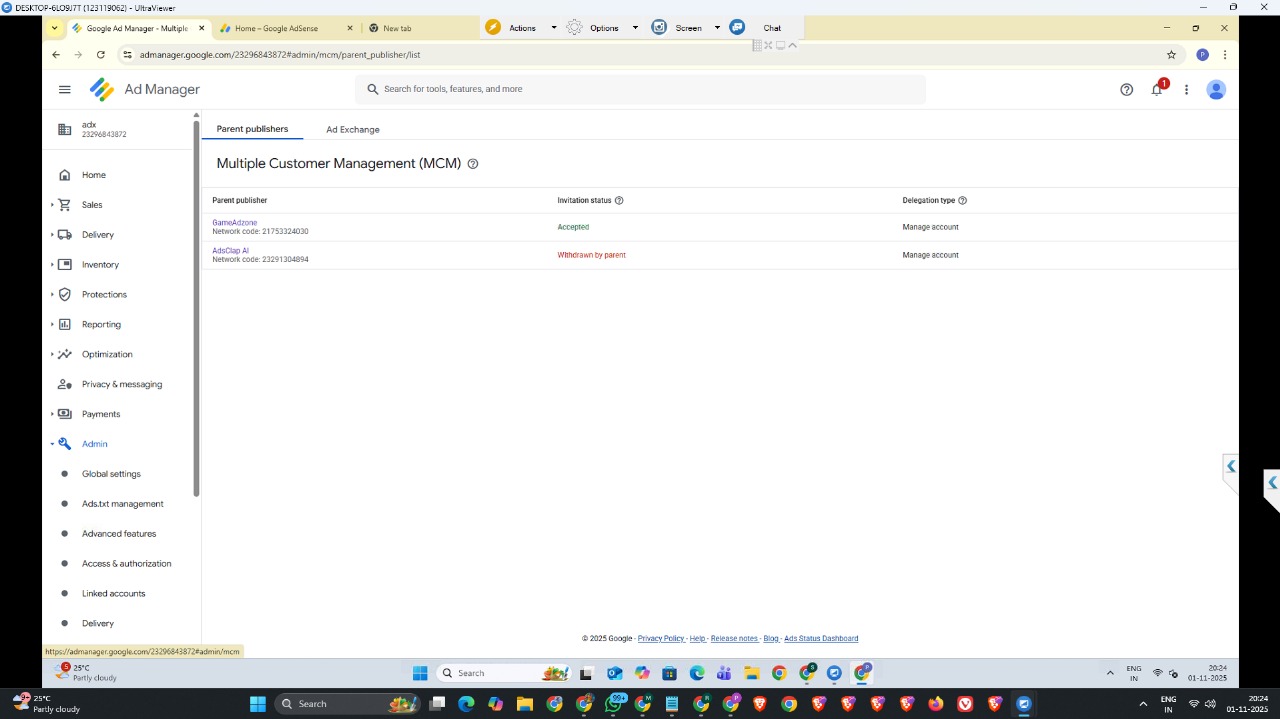Screen dimensions: 1280x719
Task: Switch to the Ad Exchange tab
Action: point(352,130)
